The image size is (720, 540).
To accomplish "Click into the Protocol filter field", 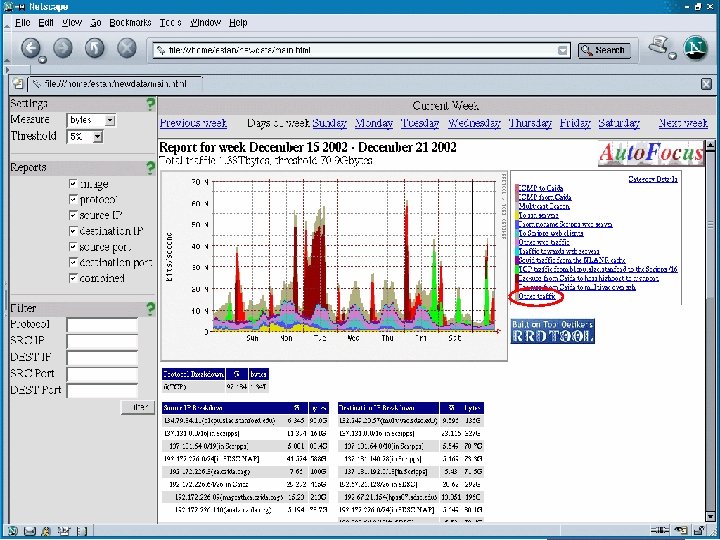I will click(x=102, y=325).
